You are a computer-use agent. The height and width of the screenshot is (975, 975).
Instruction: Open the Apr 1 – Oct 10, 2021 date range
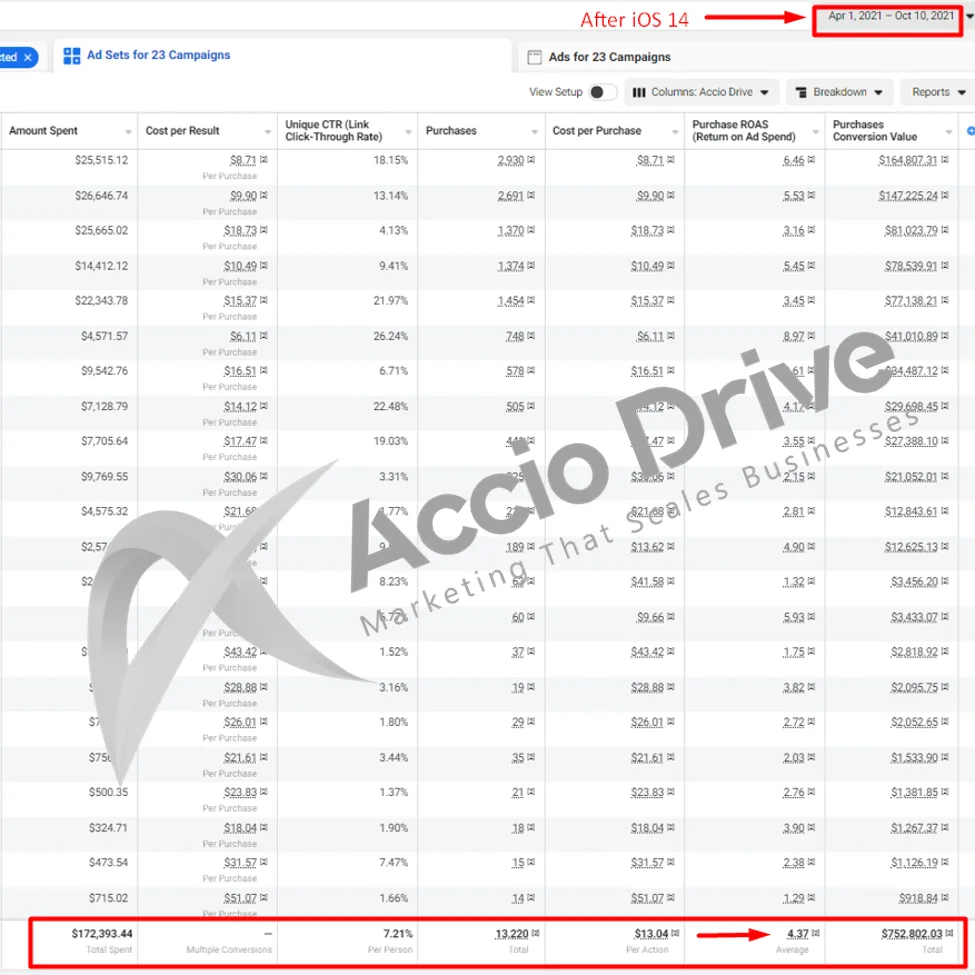(890, 17)
